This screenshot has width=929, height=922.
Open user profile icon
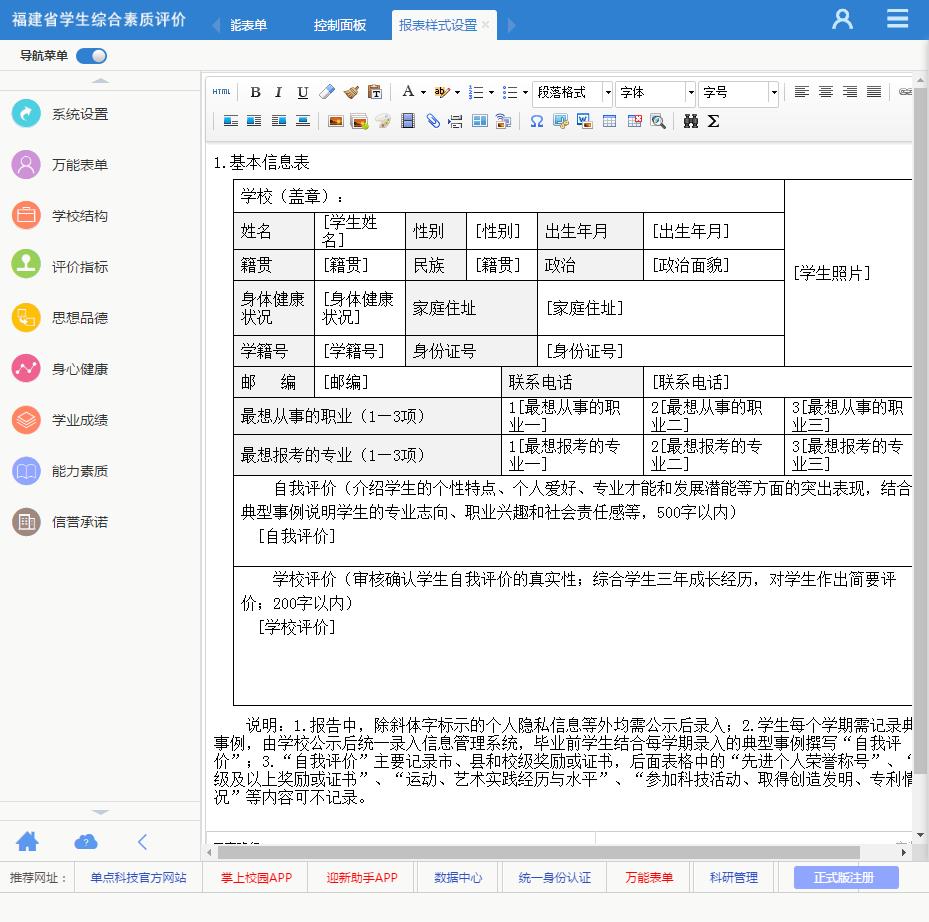point(842,19)
